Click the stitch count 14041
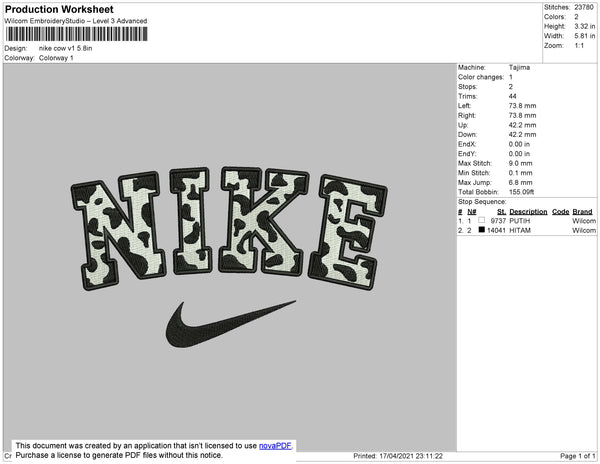 (496, 230)
